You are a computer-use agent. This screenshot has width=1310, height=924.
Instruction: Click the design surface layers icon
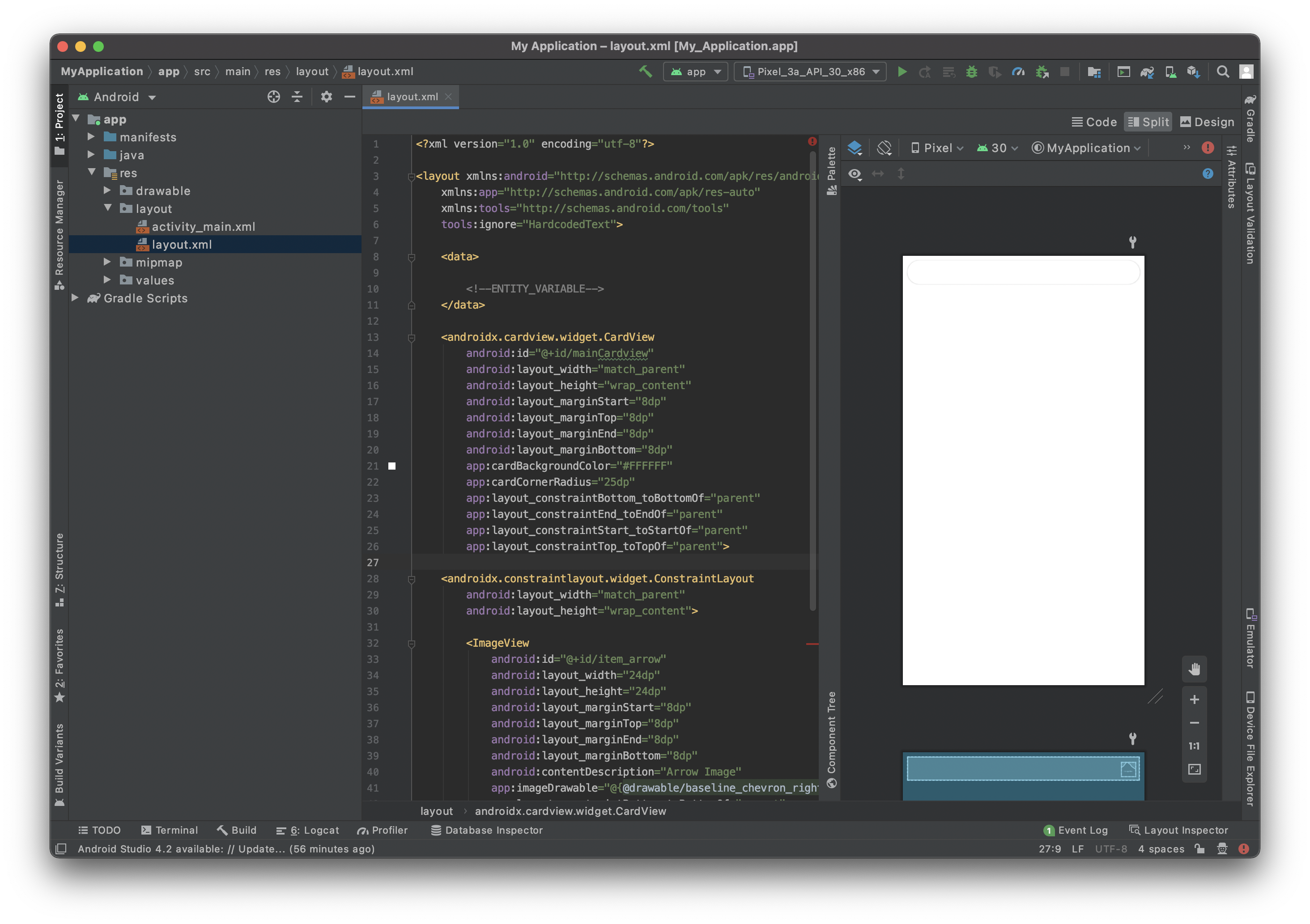(855, 148)
